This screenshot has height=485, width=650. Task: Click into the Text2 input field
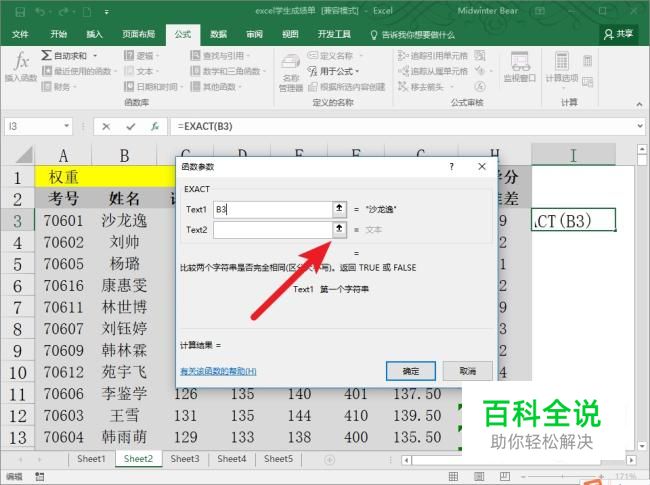(x=270, y=230)
